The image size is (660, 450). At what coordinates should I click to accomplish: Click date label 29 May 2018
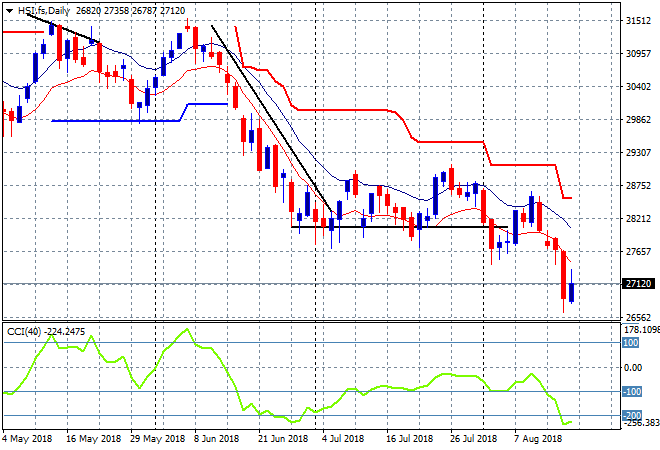tap(157, 439)
